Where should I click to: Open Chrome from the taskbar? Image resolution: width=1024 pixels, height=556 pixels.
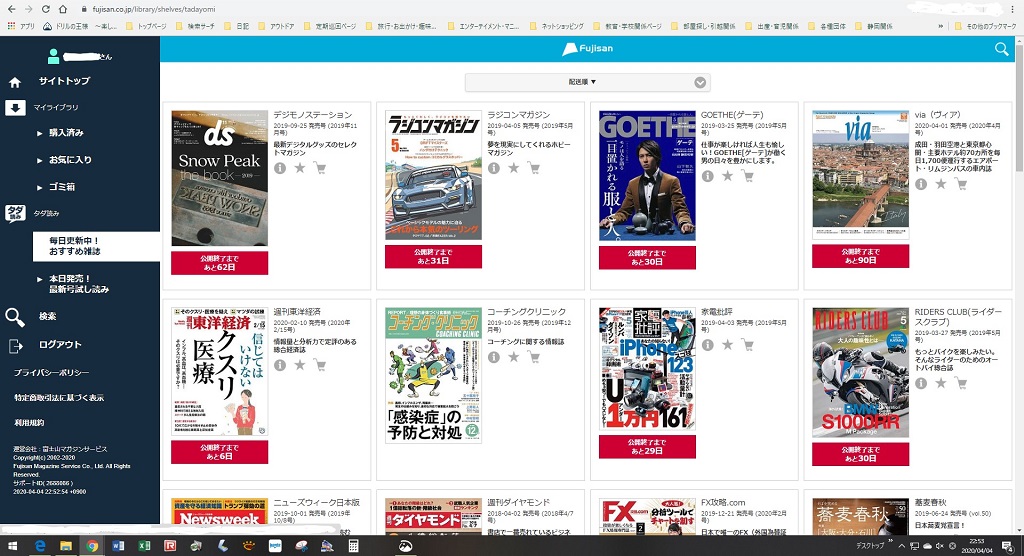point(92,546)
